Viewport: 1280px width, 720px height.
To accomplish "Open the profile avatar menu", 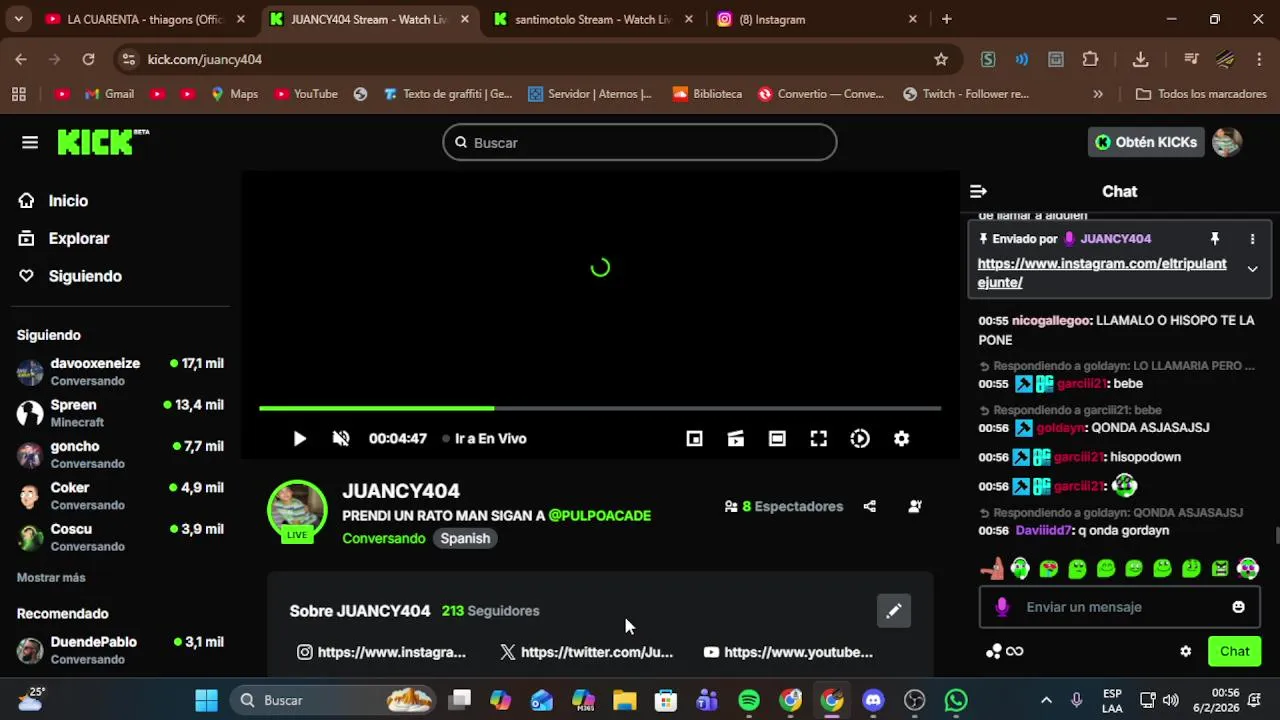I will (x=1227, y=142).
